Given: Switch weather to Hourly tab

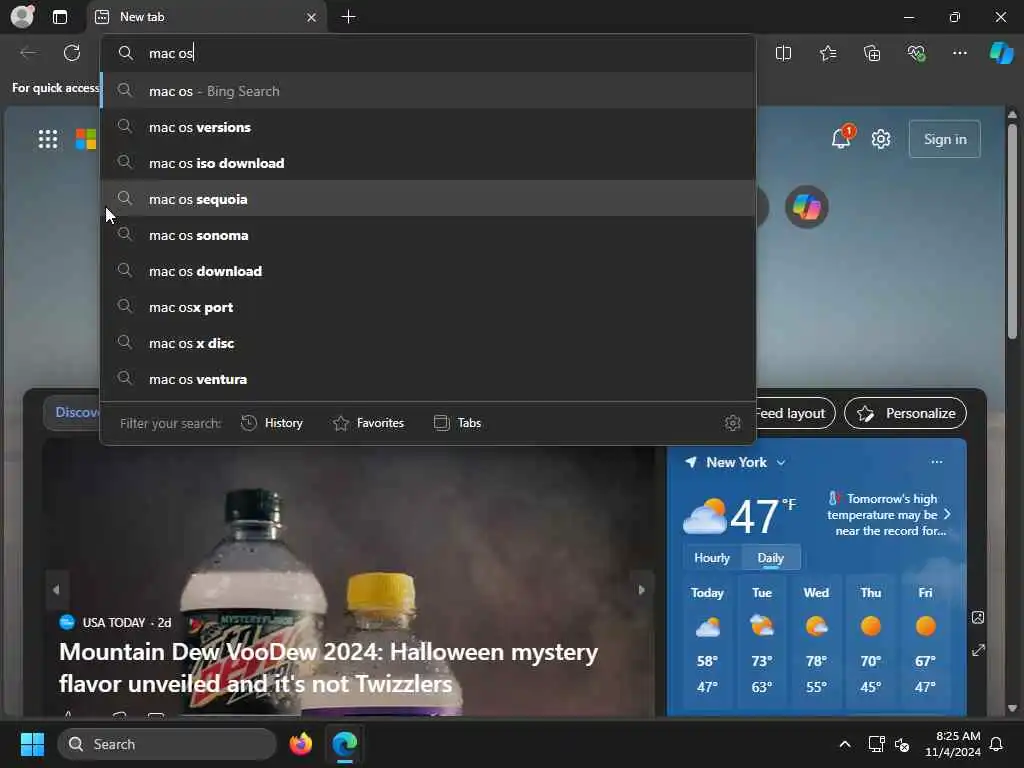Looking at the screenshot, I should 712,558.
